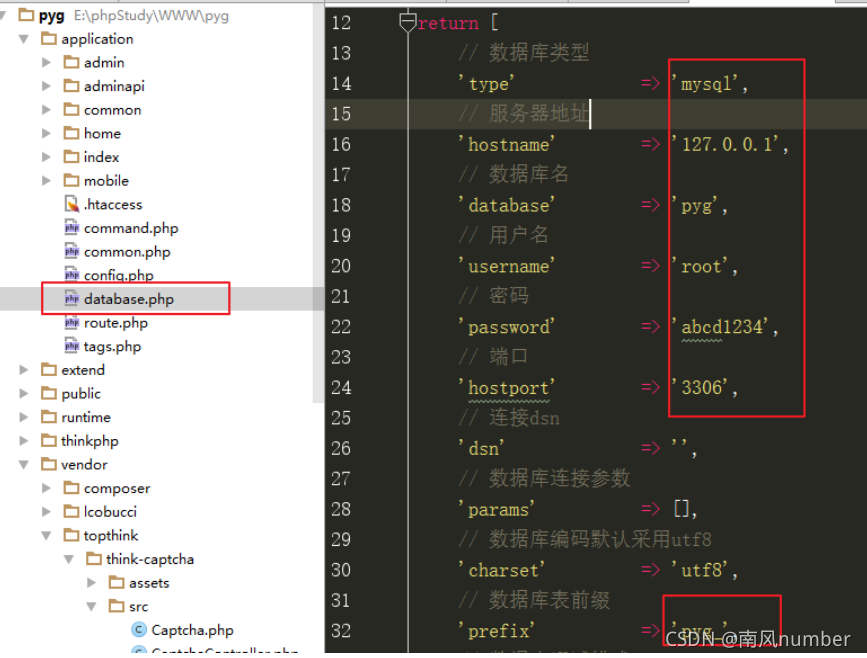Click the 'hostport' key text
The height and width of the screenshot is (658, 867).
coord(507,388)
